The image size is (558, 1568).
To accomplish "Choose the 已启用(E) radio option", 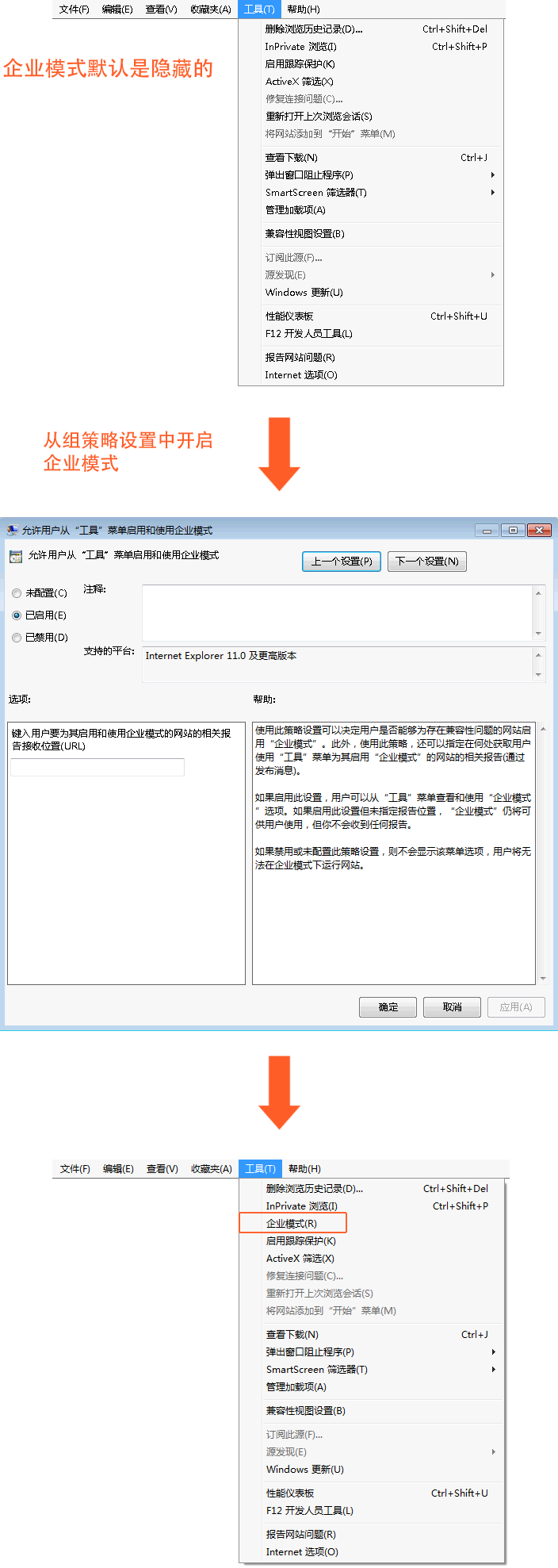I will click(x=17, y=615).
